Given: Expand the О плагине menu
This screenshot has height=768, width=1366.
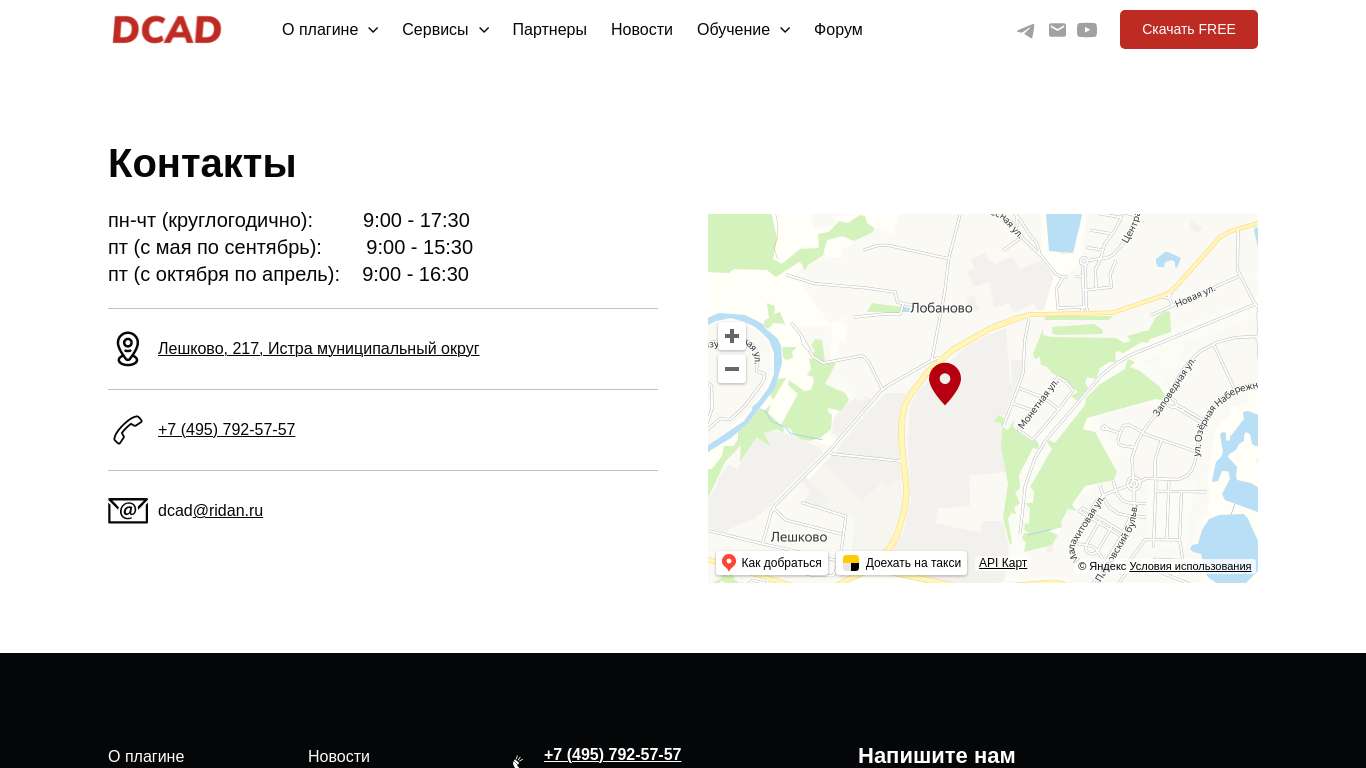Looking at the screenshot, I should (330, 30).
